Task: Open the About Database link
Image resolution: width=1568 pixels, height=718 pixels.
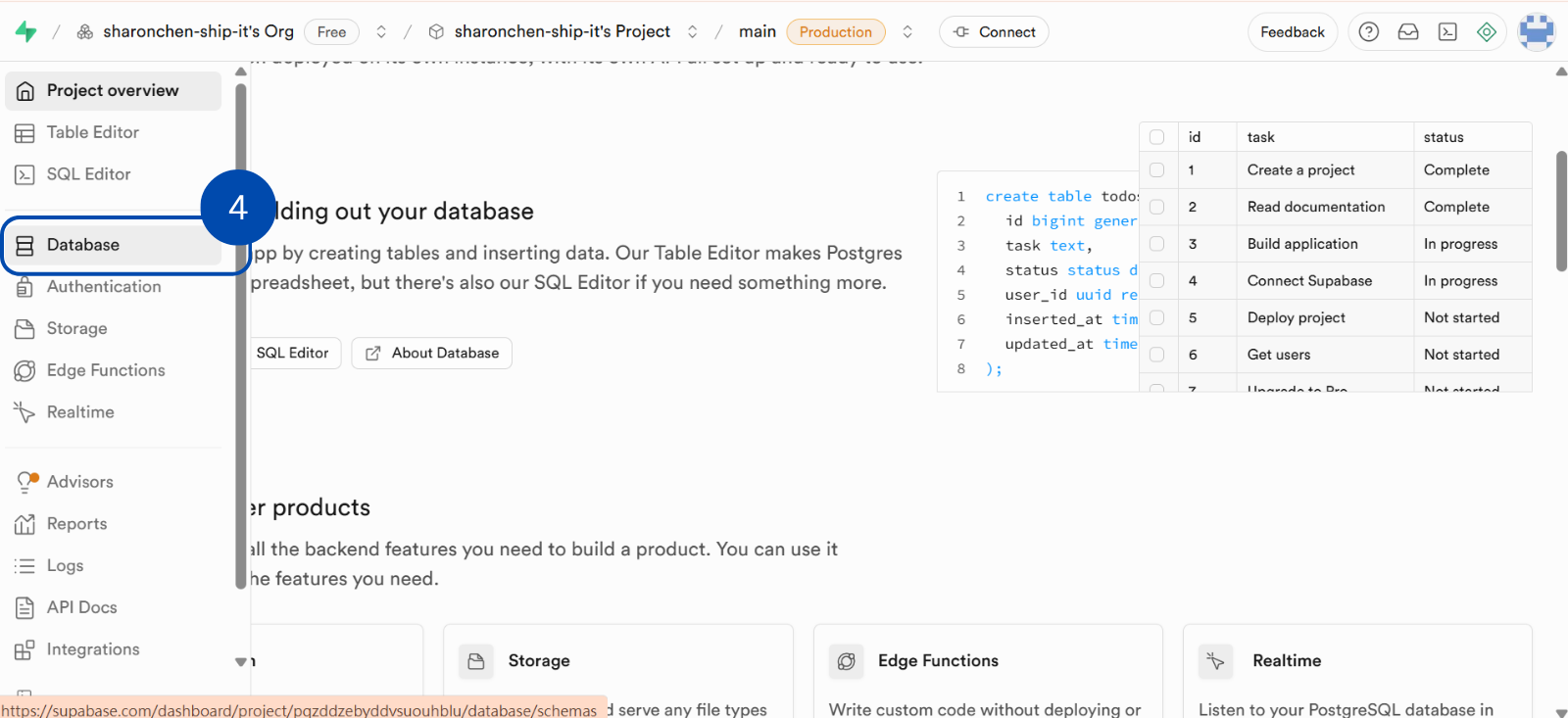Action: (432, 353)
